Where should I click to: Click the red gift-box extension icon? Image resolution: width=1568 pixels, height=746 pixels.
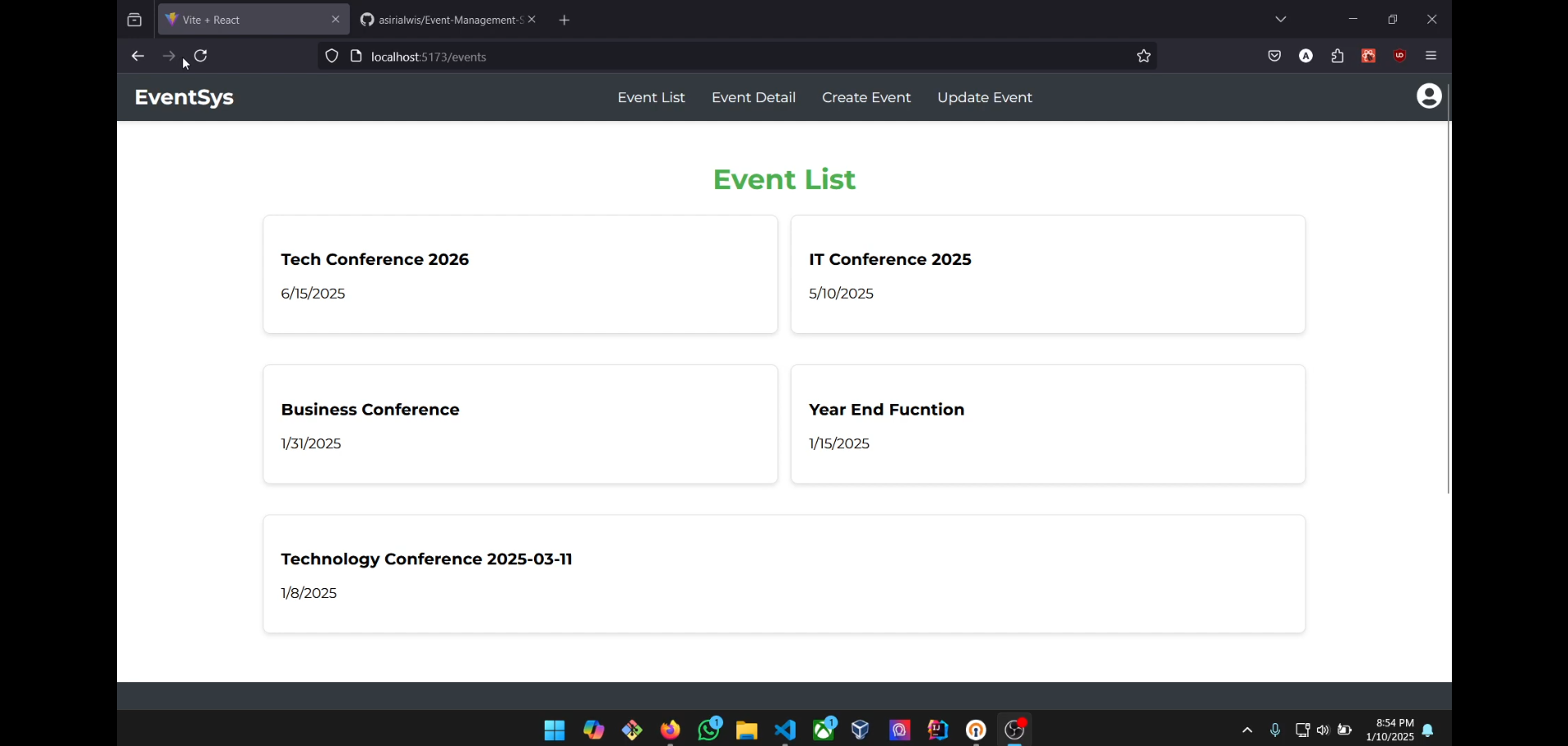click(1368, 56)
